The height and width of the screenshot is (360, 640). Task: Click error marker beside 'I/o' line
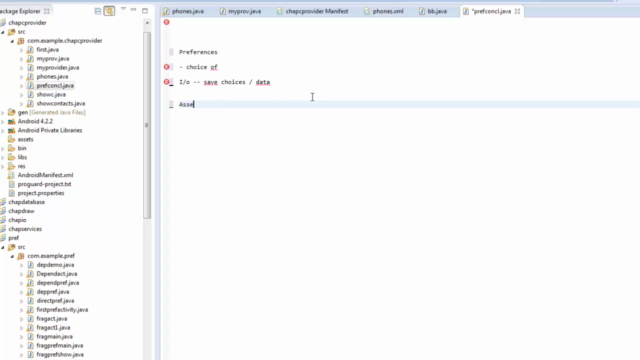[x=167, y=82]
